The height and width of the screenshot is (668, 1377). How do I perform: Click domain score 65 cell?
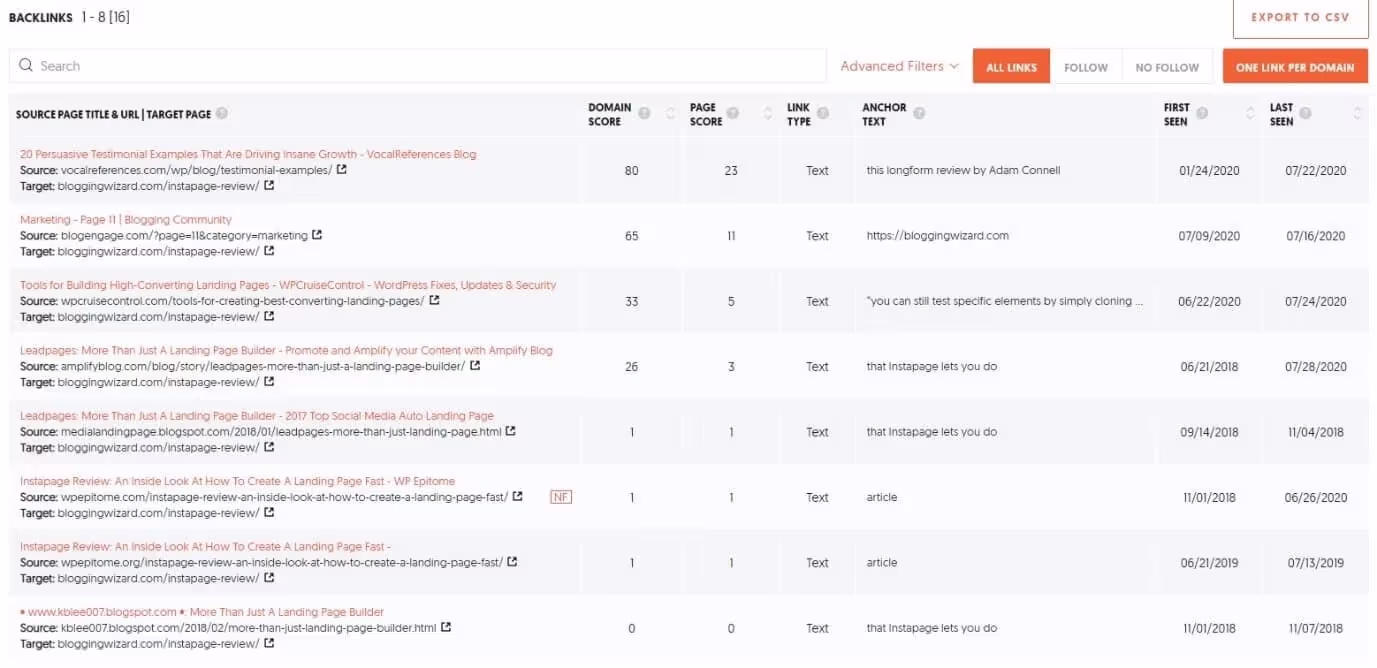click(x=631, y=236)
